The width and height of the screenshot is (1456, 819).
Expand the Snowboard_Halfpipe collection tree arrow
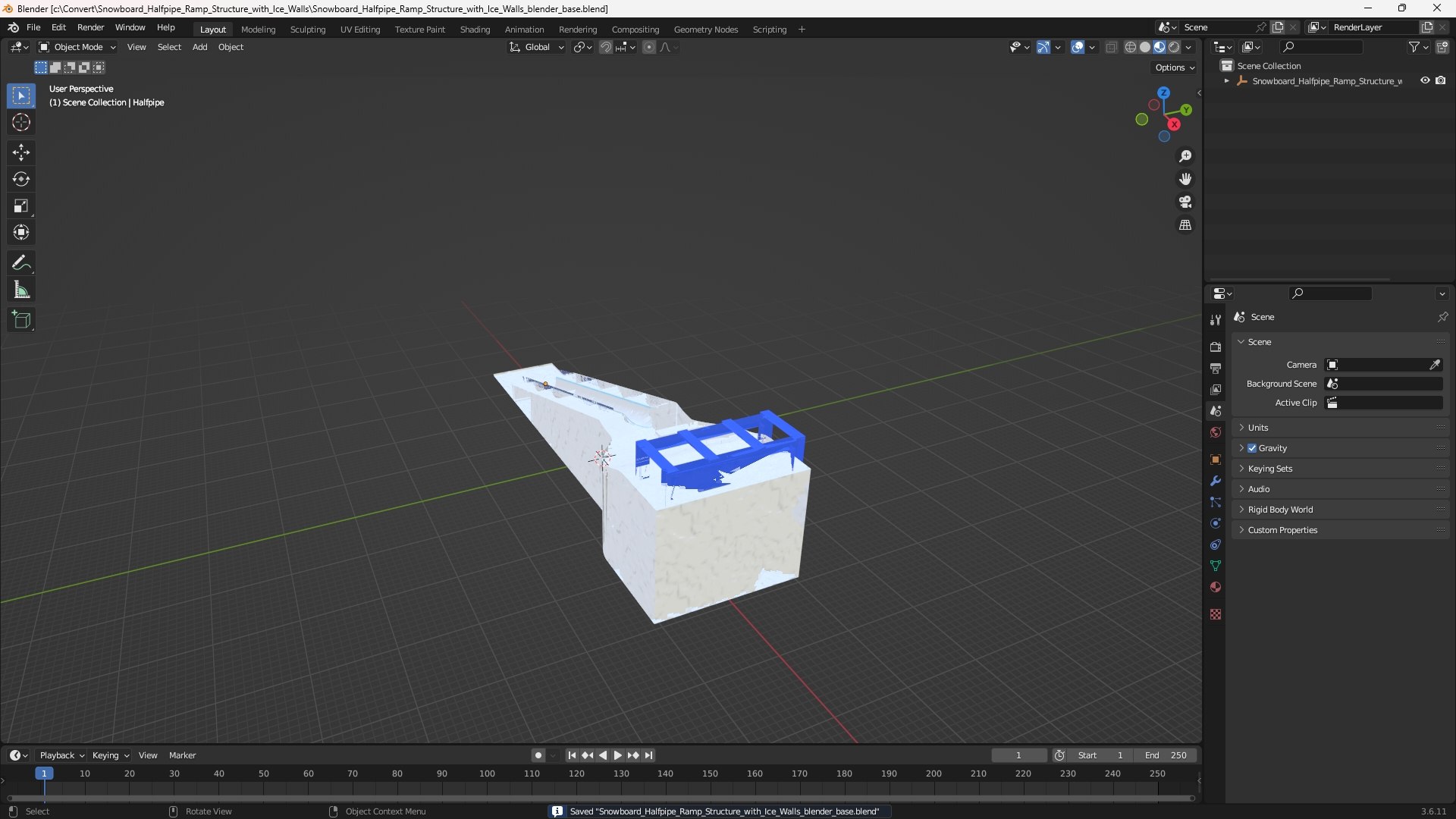pyautogui.click(x=1226, y=80)
